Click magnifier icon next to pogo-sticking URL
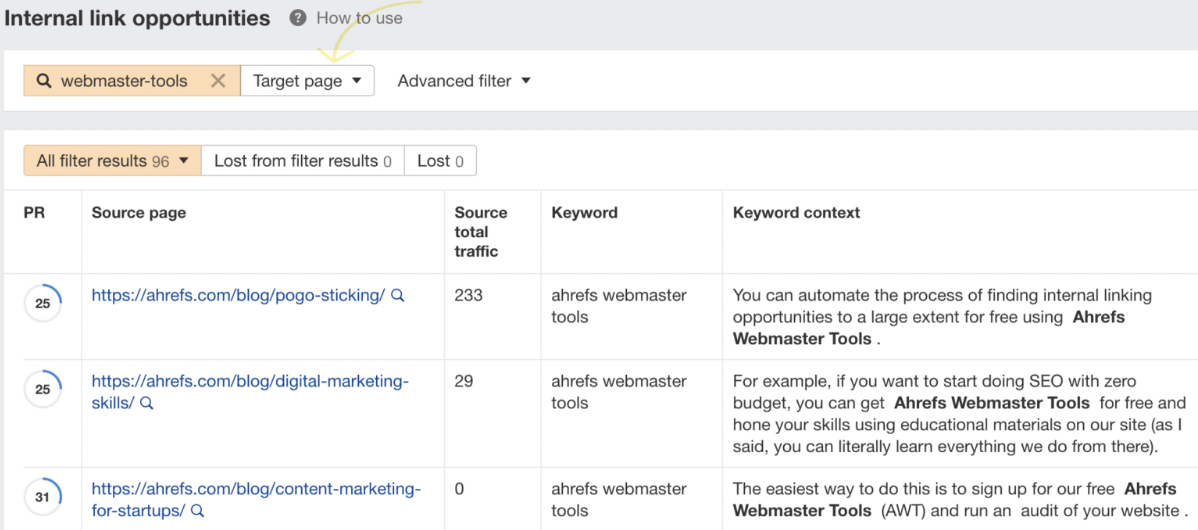 click(x=398, y=296)
